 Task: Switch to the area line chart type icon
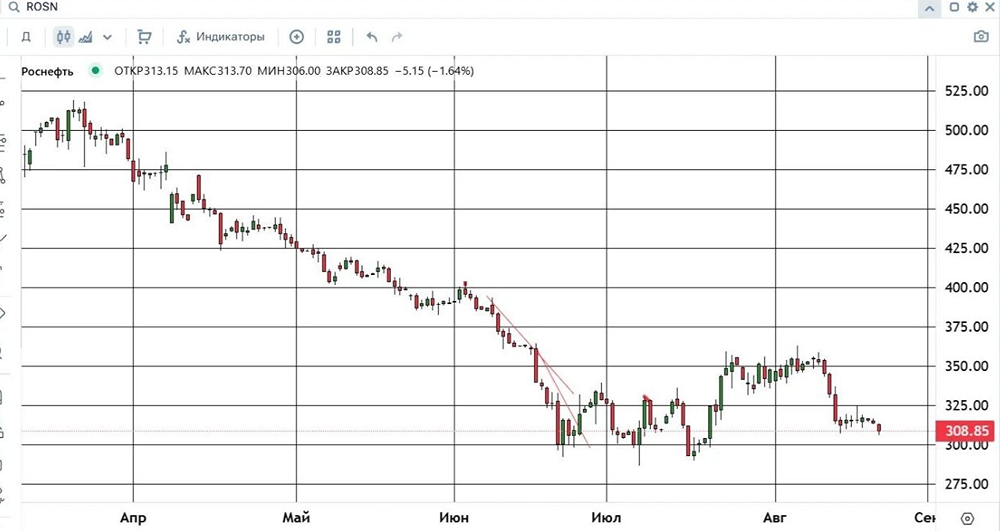tap(85, 37)
